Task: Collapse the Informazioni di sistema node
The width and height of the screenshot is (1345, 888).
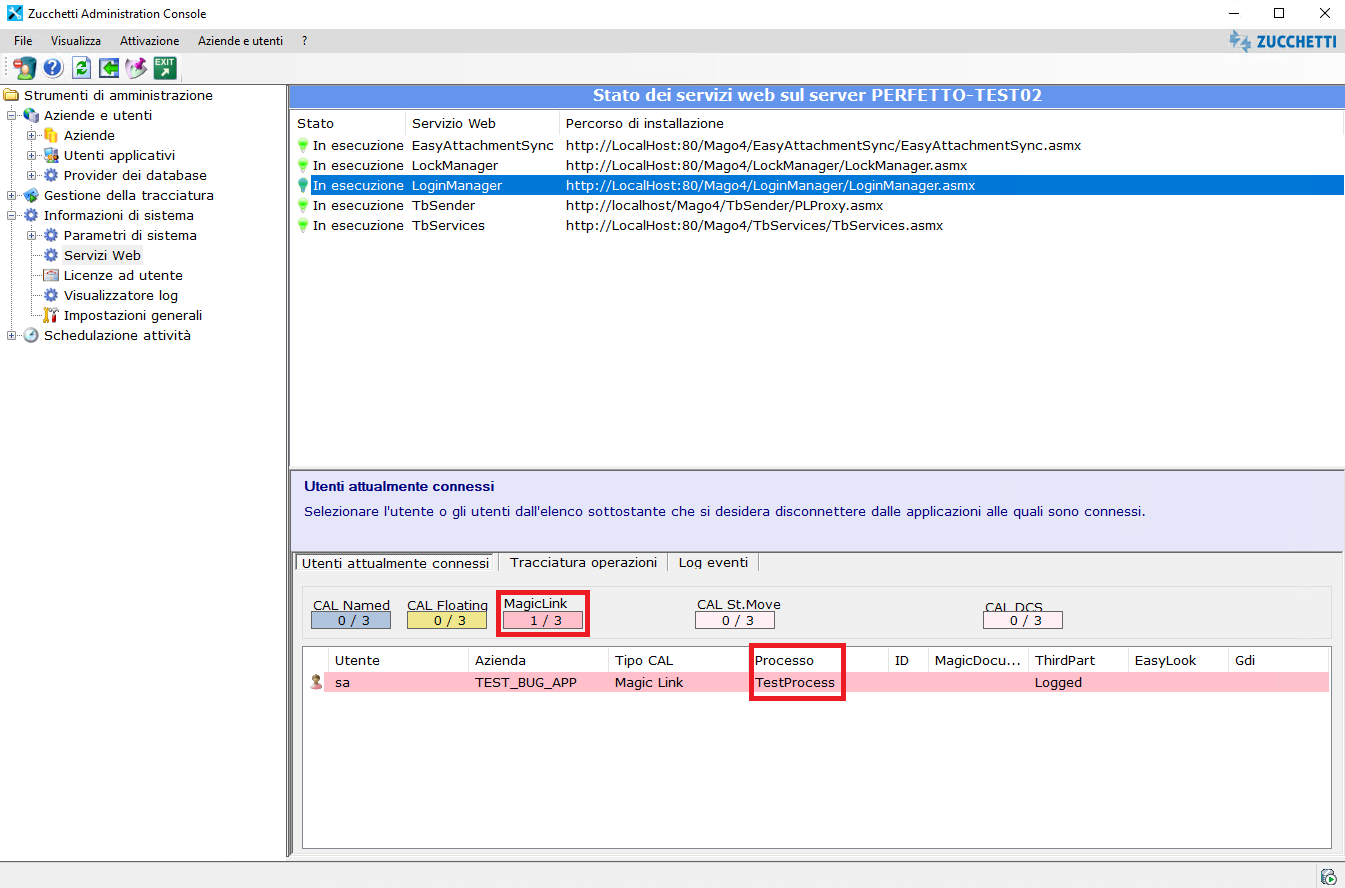Action: pyautogui.click(x=12, y=215)
